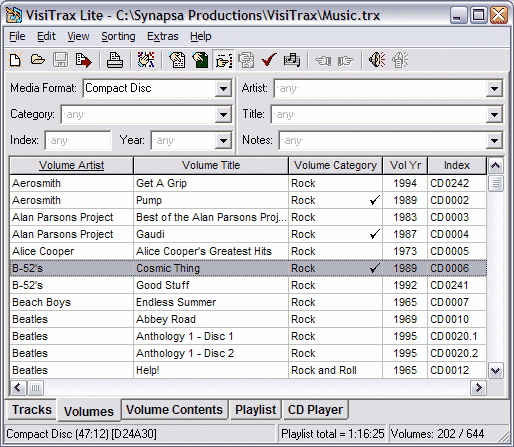Image resolution: width=514 pixels, height=447 pixels.
Task: Select Alice Cooper's Greatest Hits row
Action: pyautogui.click(x=248, y=251)
